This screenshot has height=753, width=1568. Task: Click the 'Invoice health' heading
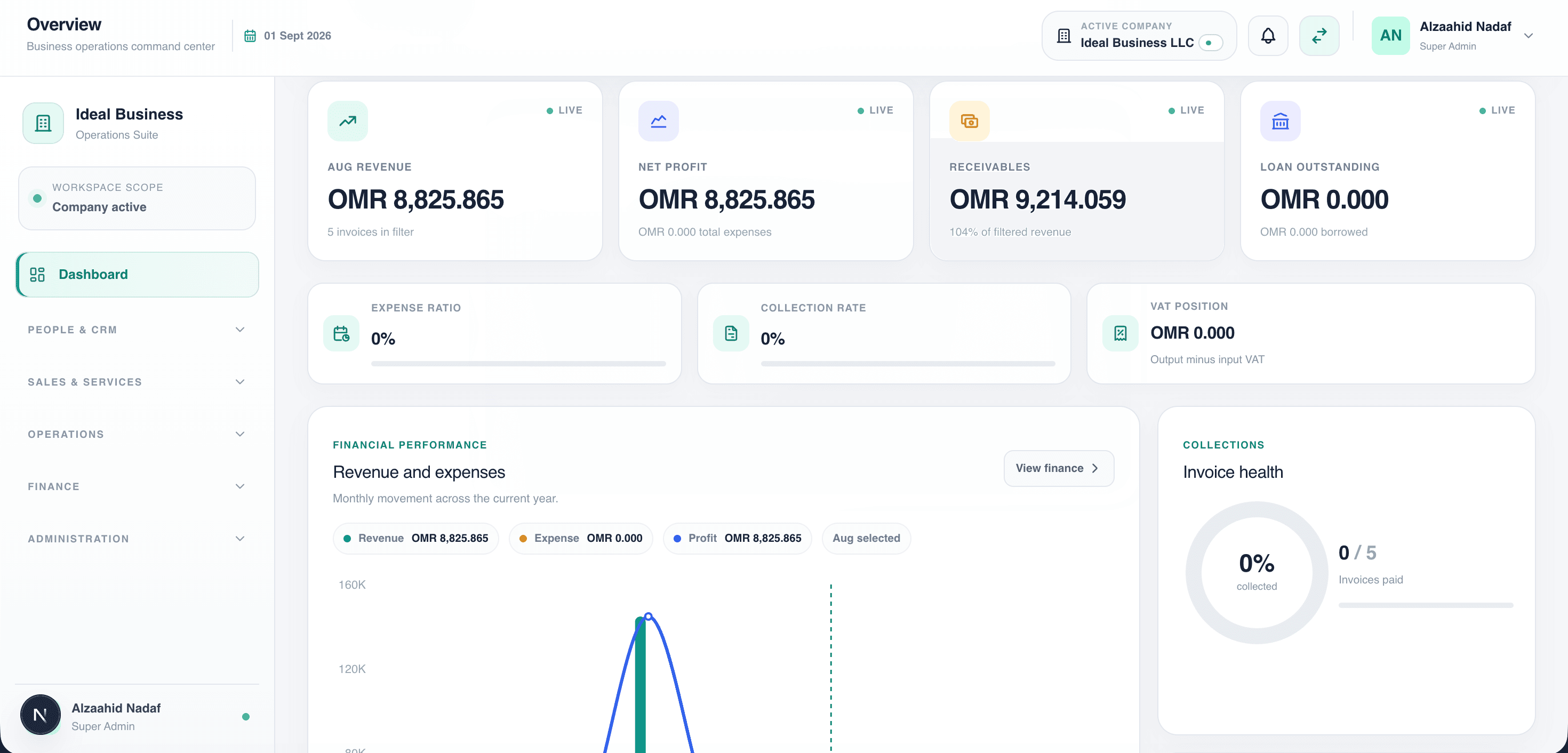pos(1233,472)
